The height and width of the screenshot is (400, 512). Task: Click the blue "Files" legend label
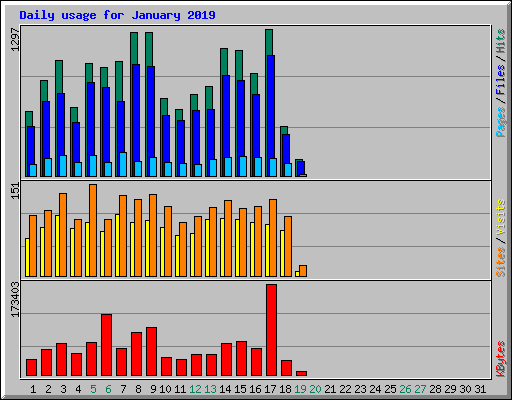500,79
